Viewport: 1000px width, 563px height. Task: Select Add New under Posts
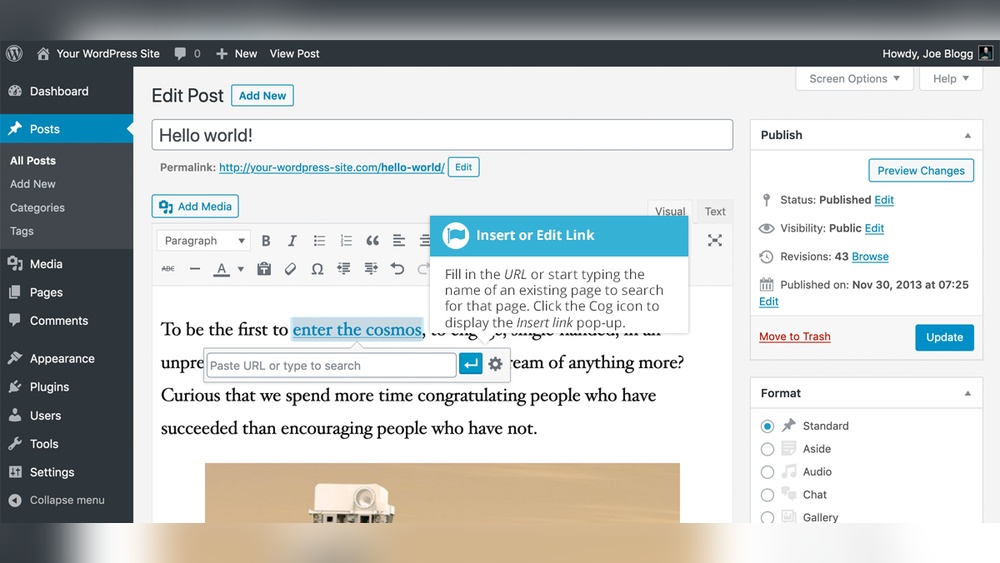pos(33,184)
